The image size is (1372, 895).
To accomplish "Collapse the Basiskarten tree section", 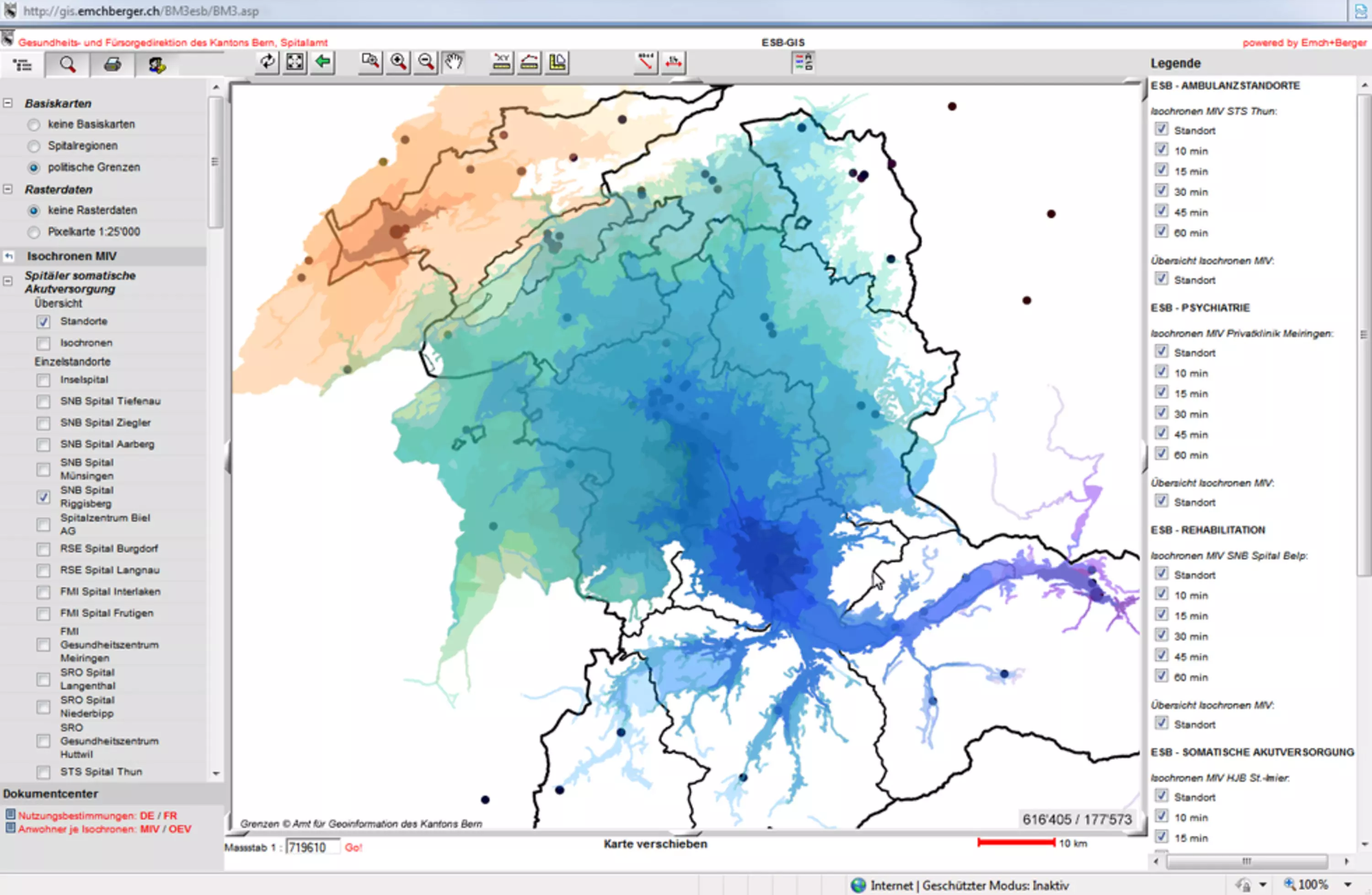I will coord(8,103).
